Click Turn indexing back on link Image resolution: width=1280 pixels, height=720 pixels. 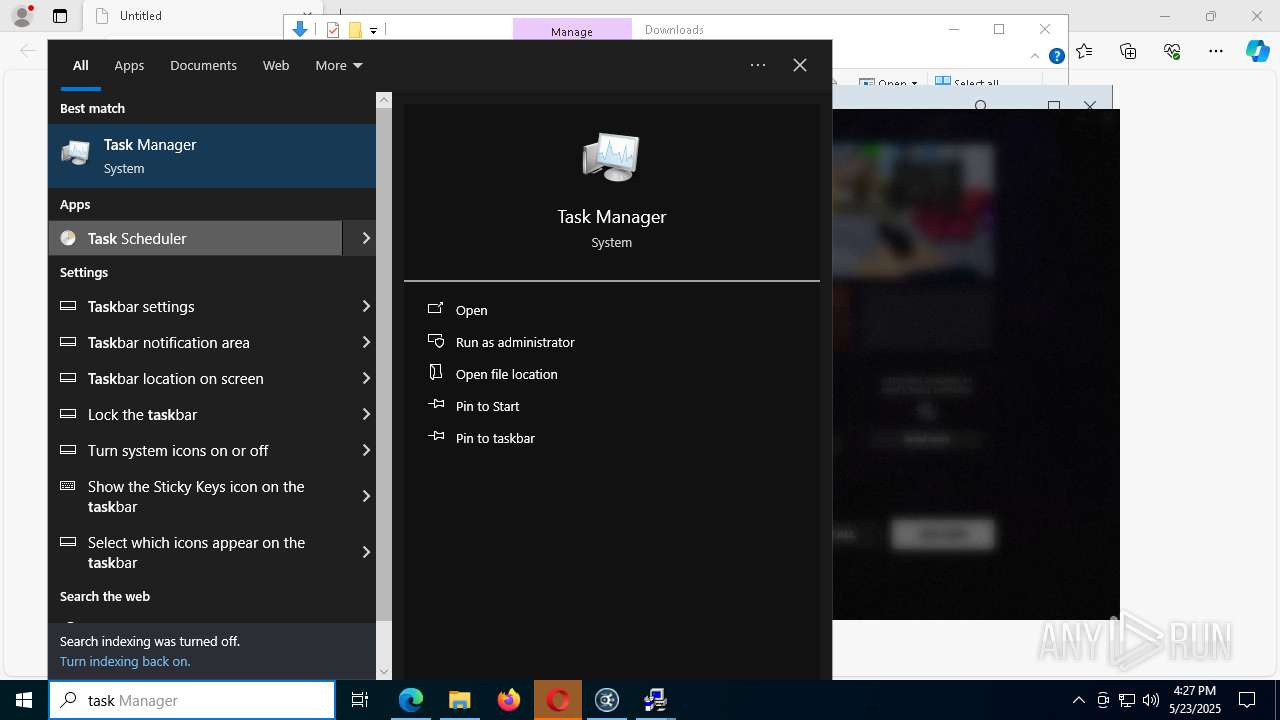pyautogui.click(x=125, y=661)
